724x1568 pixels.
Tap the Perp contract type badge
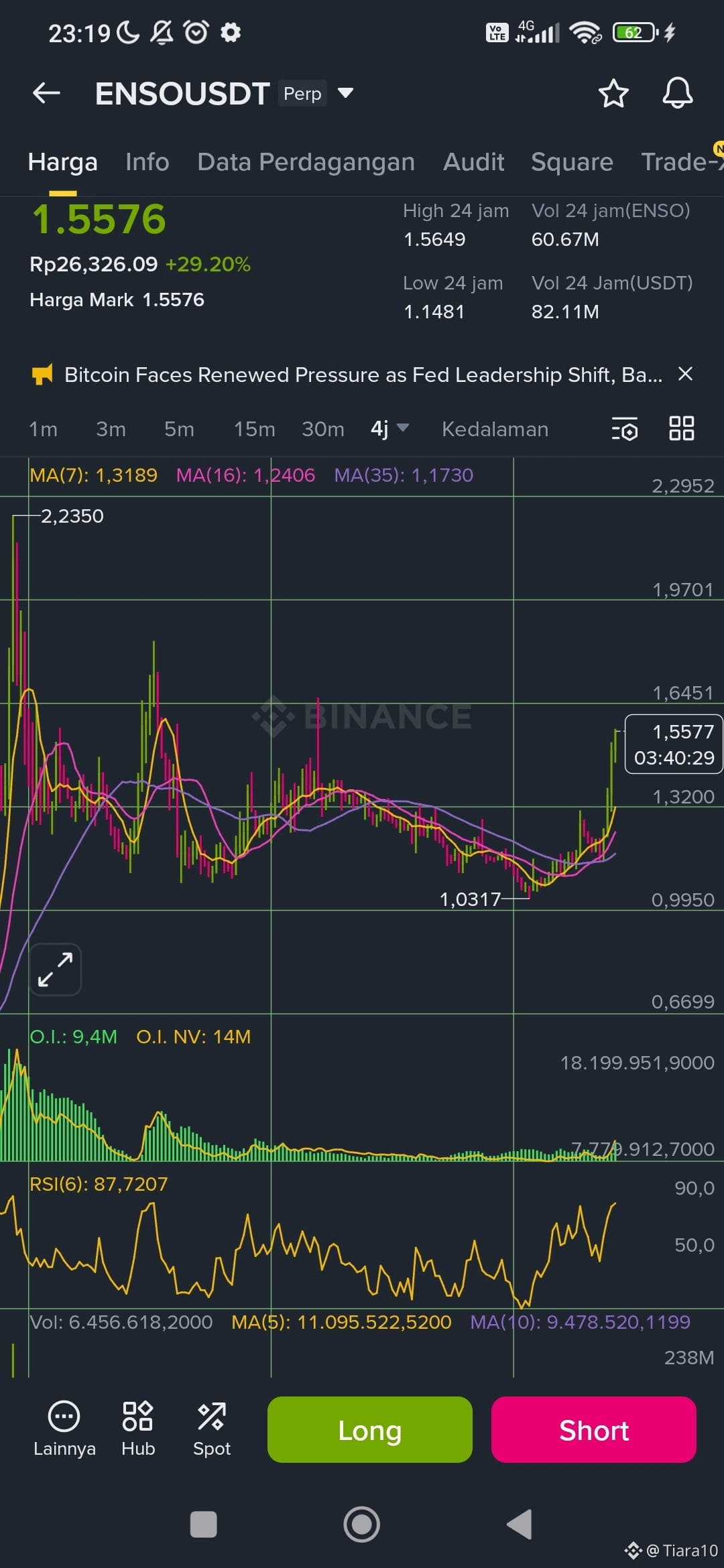(x=302, y=93)
